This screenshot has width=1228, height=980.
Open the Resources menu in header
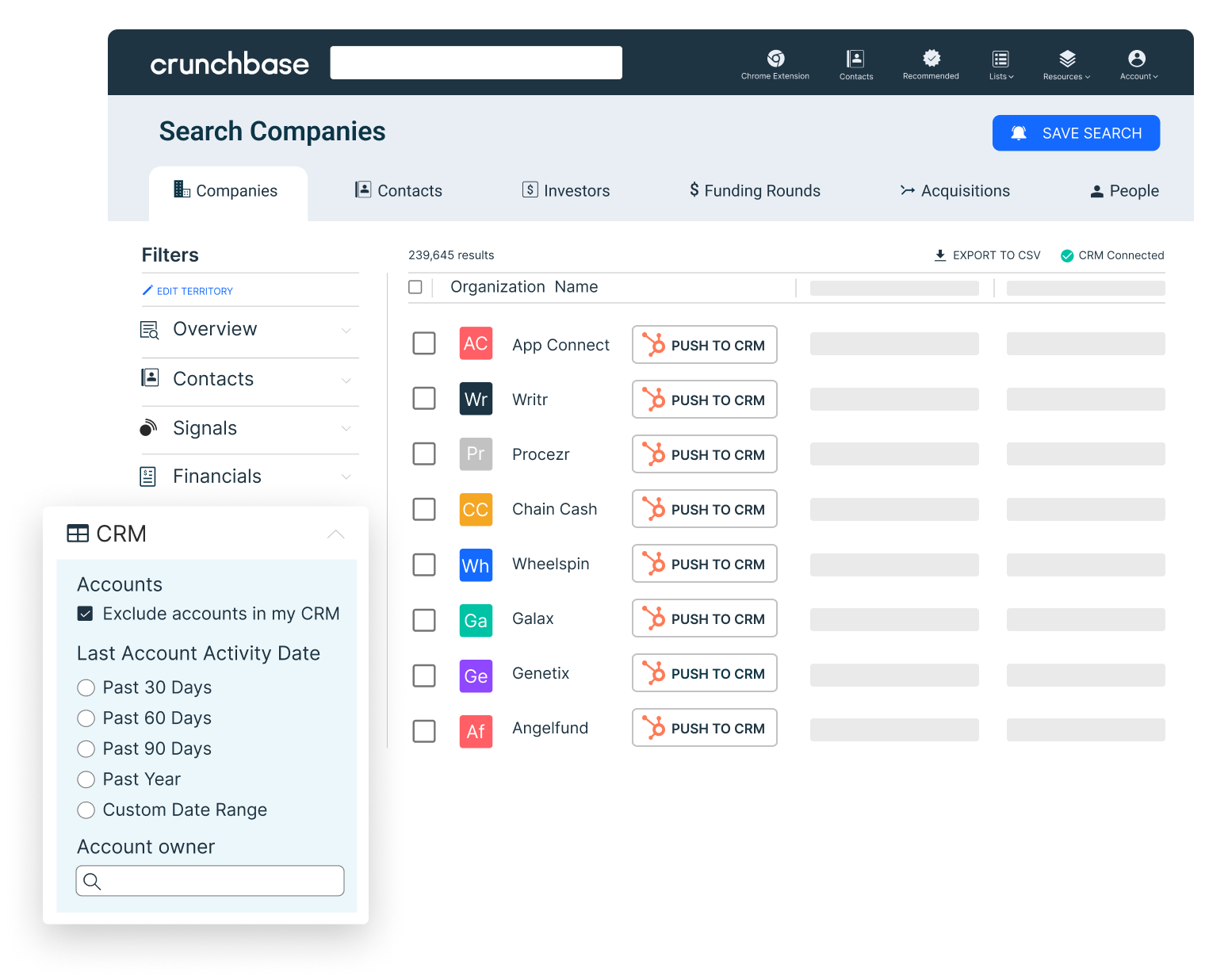pyautogui.click(x=1067, y=64)
